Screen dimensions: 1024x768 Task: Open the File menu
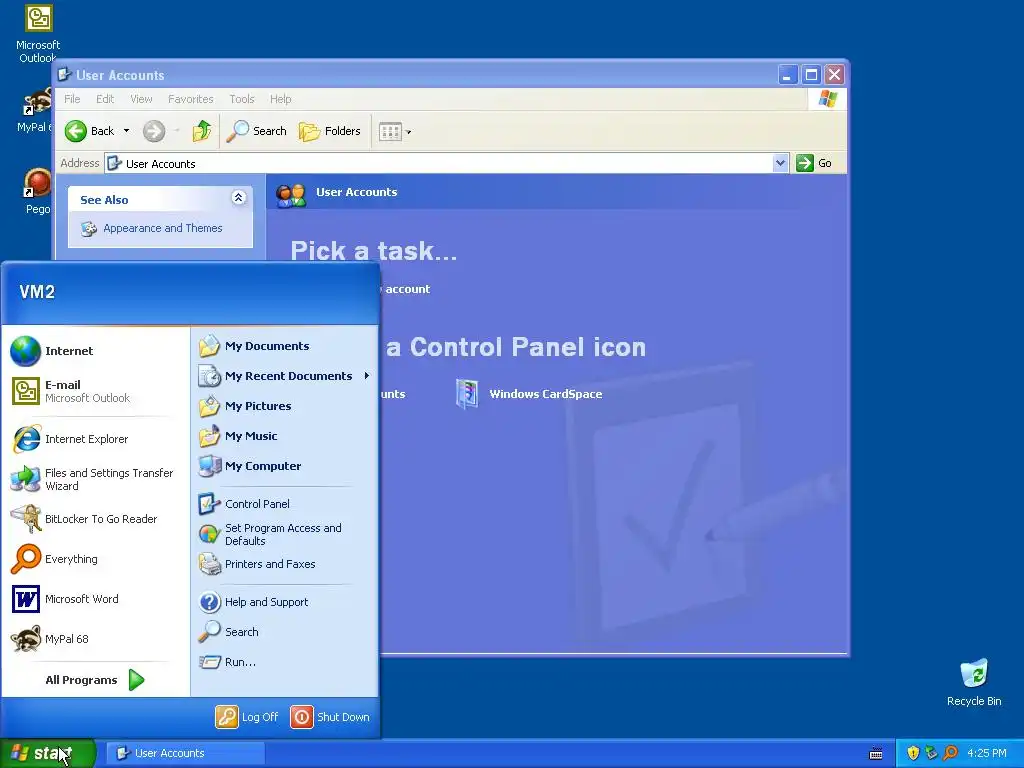[x=72, y=99]
